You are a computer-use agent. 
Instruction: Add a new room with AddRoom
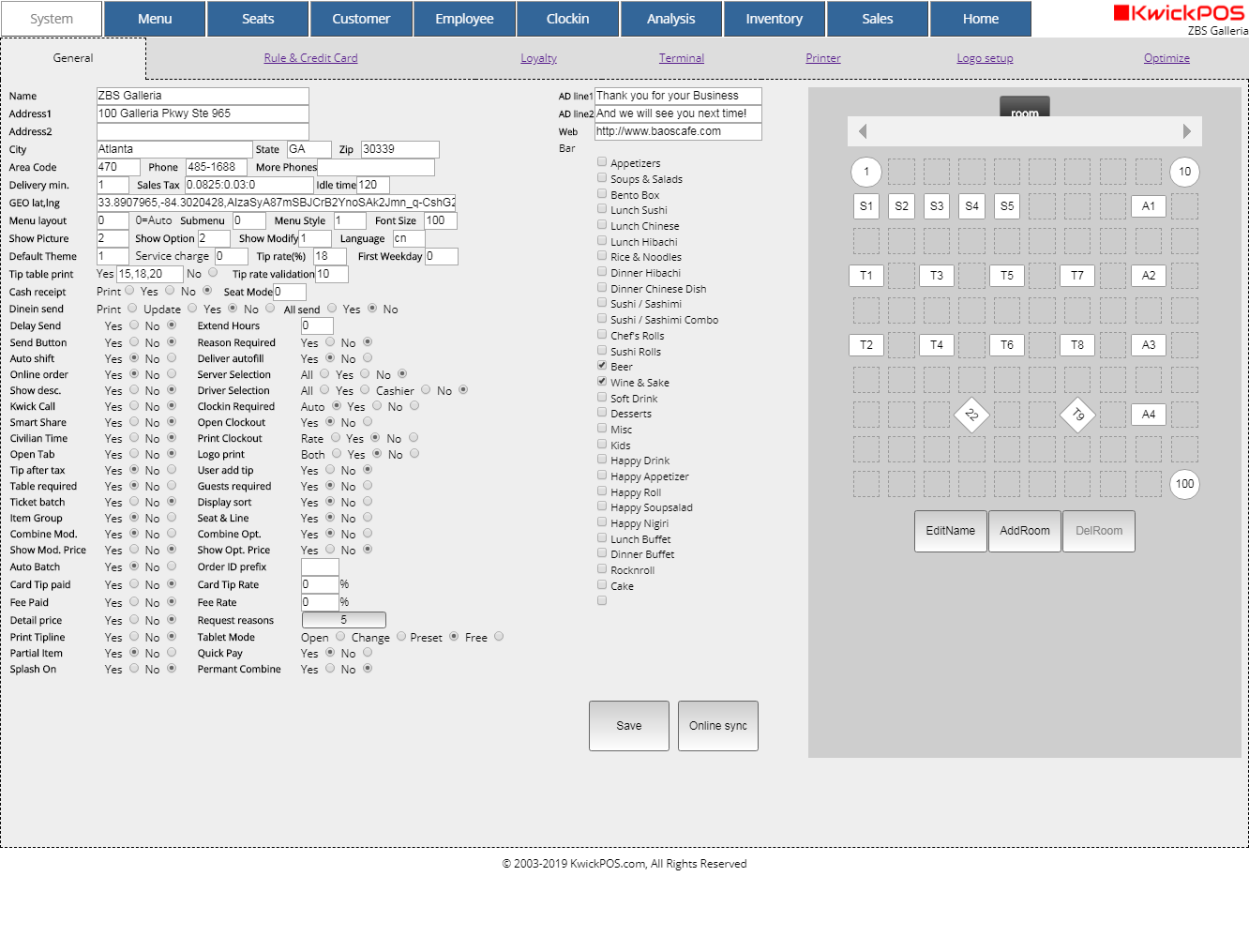click(x=1025, y=531)
